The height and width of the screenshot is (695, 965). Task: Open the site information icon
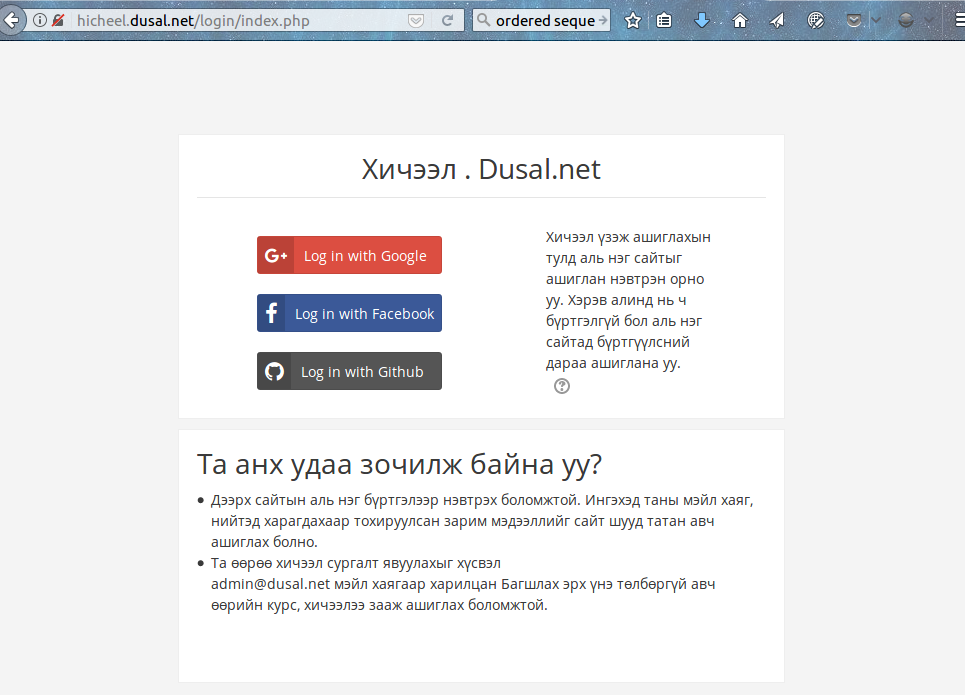coord(40,20)
